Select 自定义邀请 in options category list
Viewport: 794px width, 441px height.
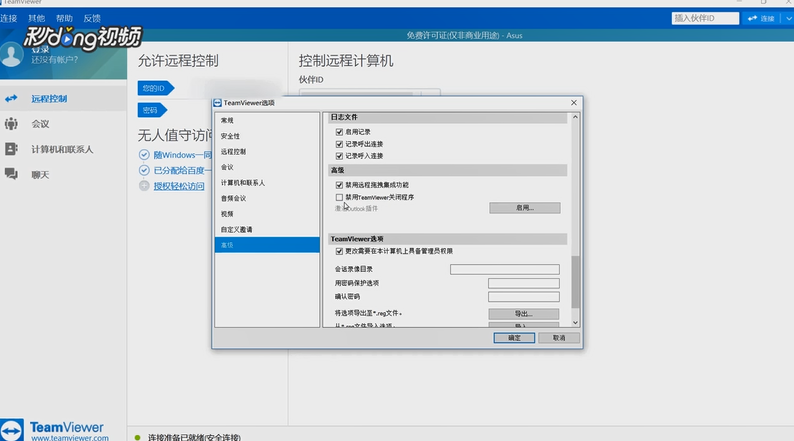(267, 229)
